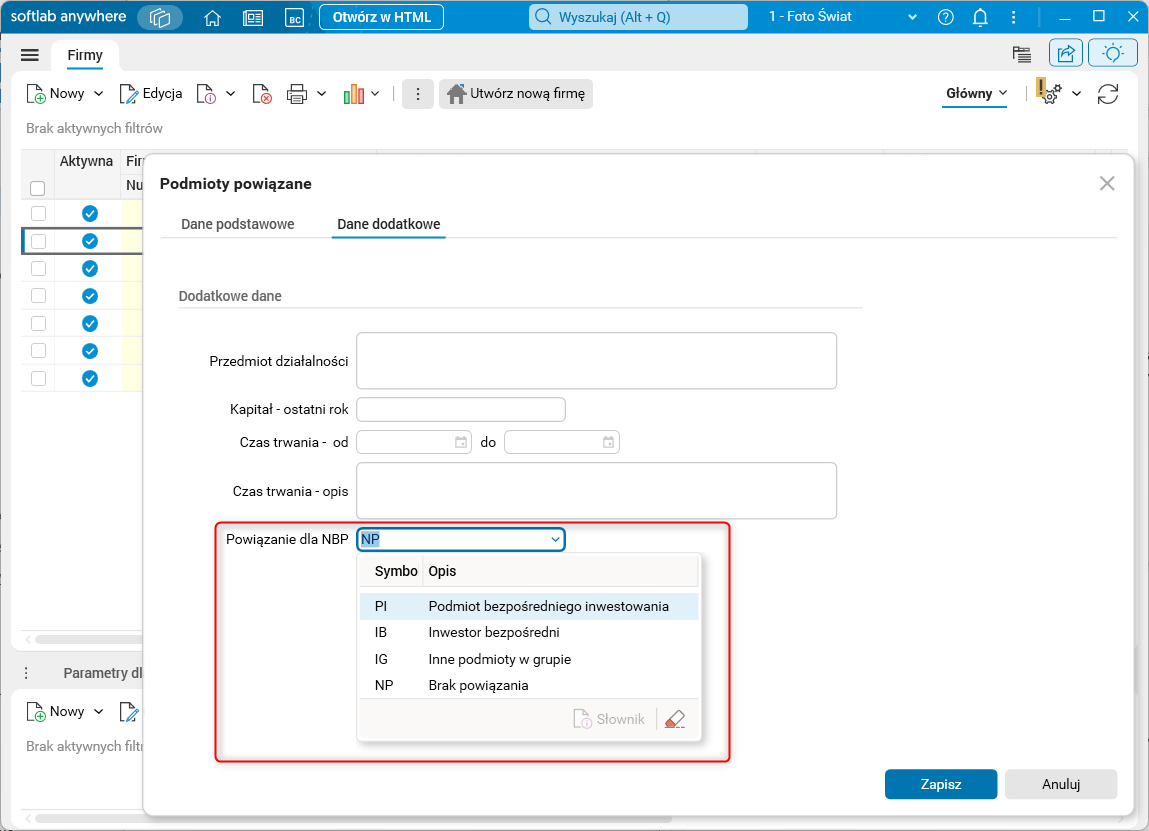Open the hamburger main menu
The width and height of the screenshot is (1149, 831).
point(30,55)
